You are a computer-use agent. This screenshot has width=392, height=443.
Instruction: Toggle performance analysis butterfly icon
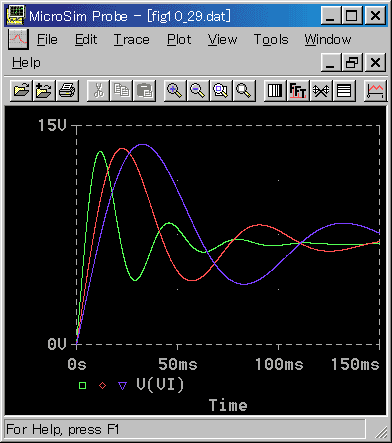click(321, 90)
